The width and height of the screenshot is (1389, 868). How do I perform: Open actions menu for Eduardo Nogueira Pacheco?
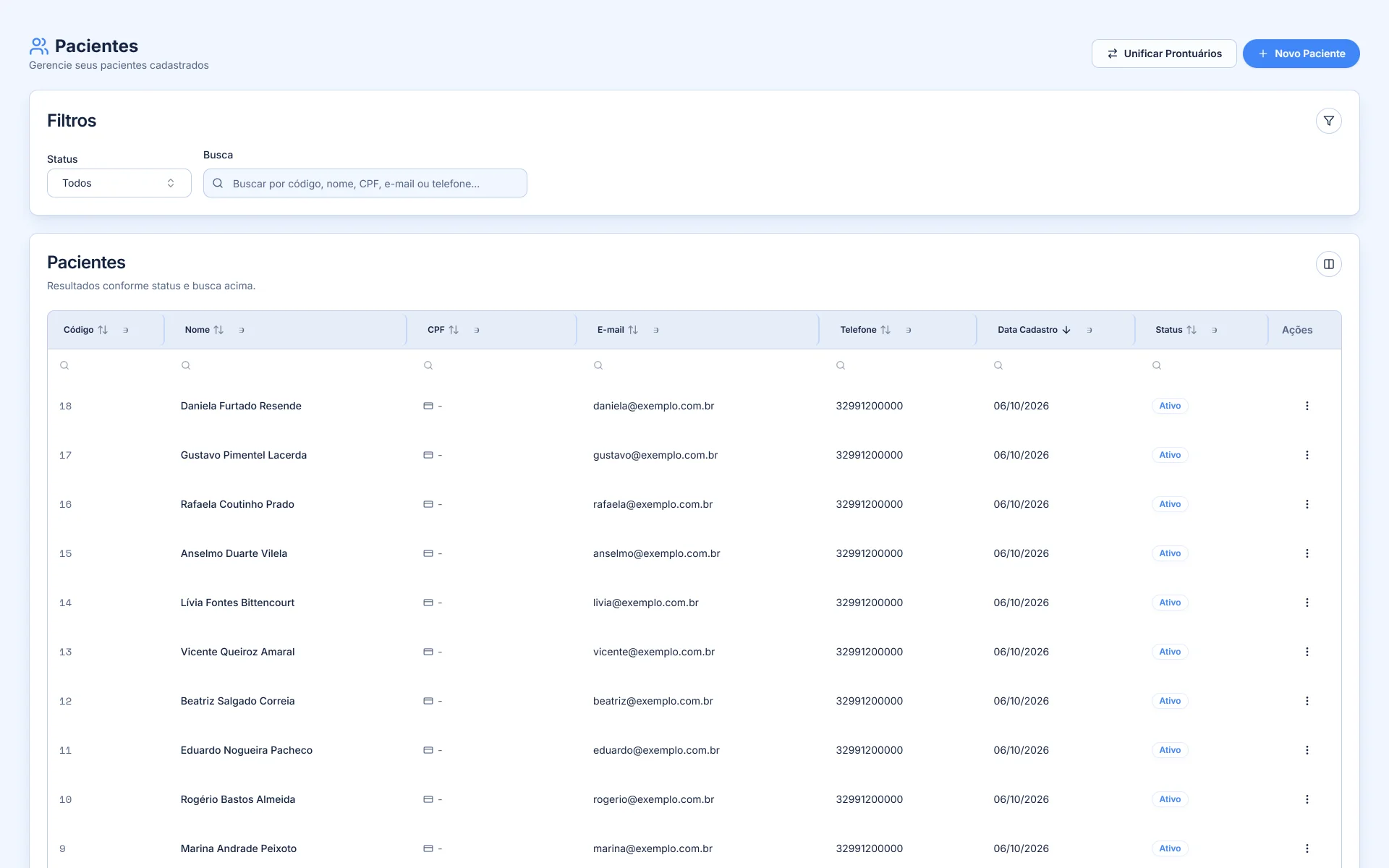pos(1307,750)
